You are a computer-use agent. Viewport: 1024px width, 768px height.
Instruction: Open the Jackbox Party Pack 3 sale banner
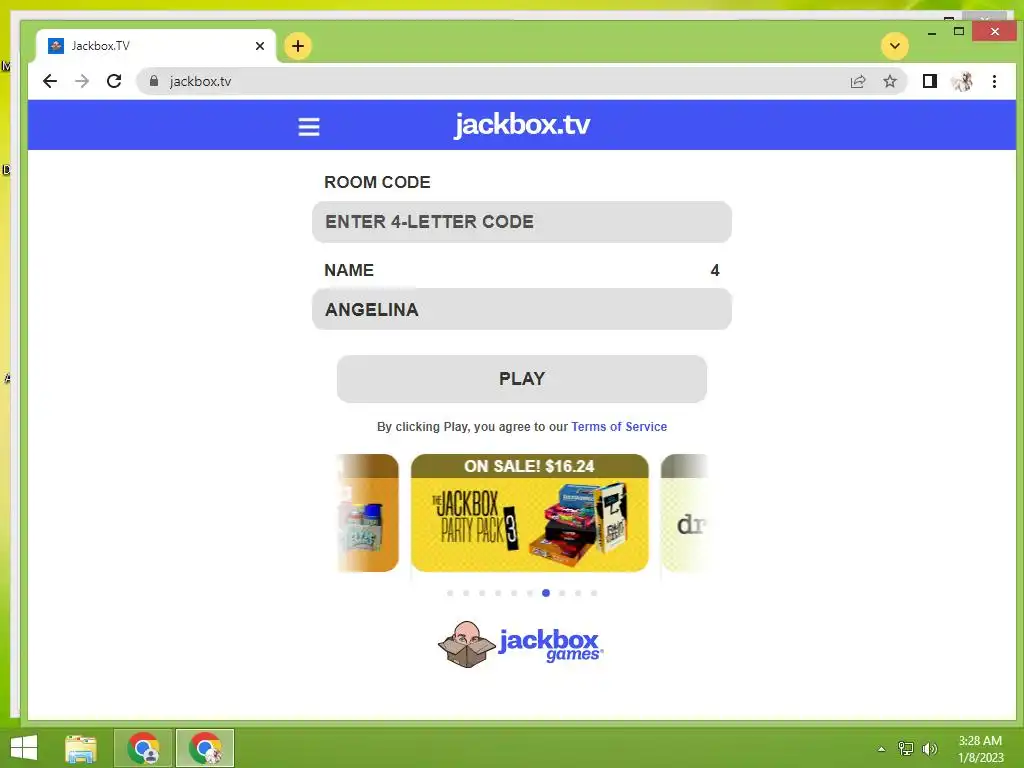pos(530,513)
